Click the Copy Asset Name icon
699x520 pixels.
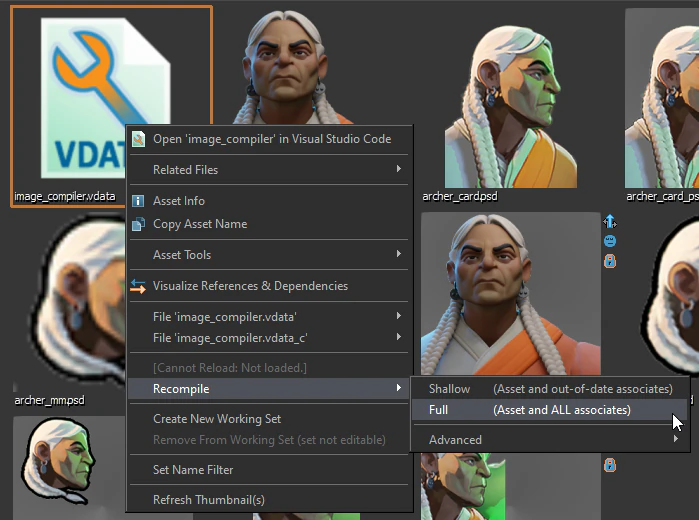point(139,224)
